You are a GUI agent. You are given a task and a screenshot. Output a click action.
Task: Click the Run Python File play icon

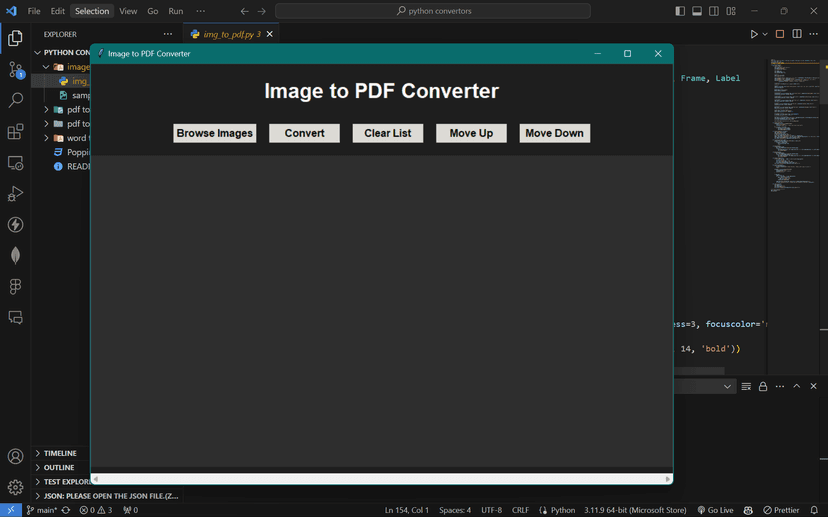tap(753, 34)
